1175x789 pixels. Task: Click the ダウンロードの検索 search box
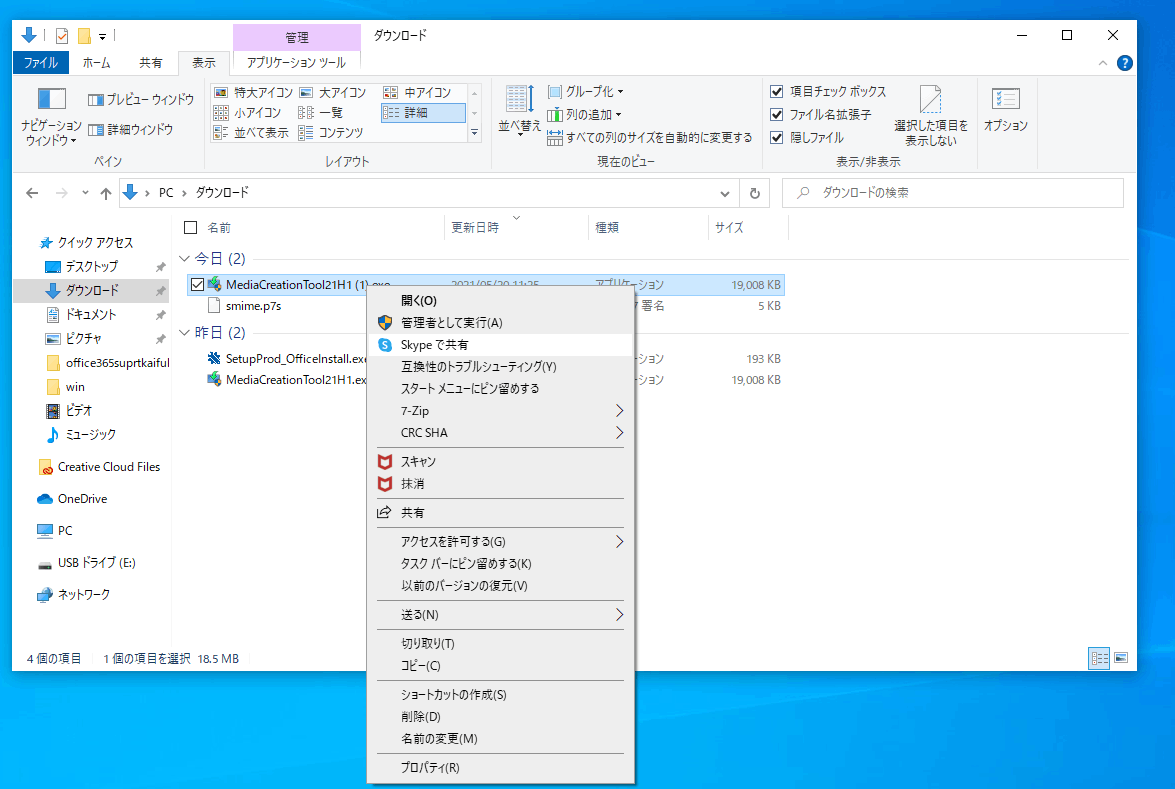(x=952, y=193)
